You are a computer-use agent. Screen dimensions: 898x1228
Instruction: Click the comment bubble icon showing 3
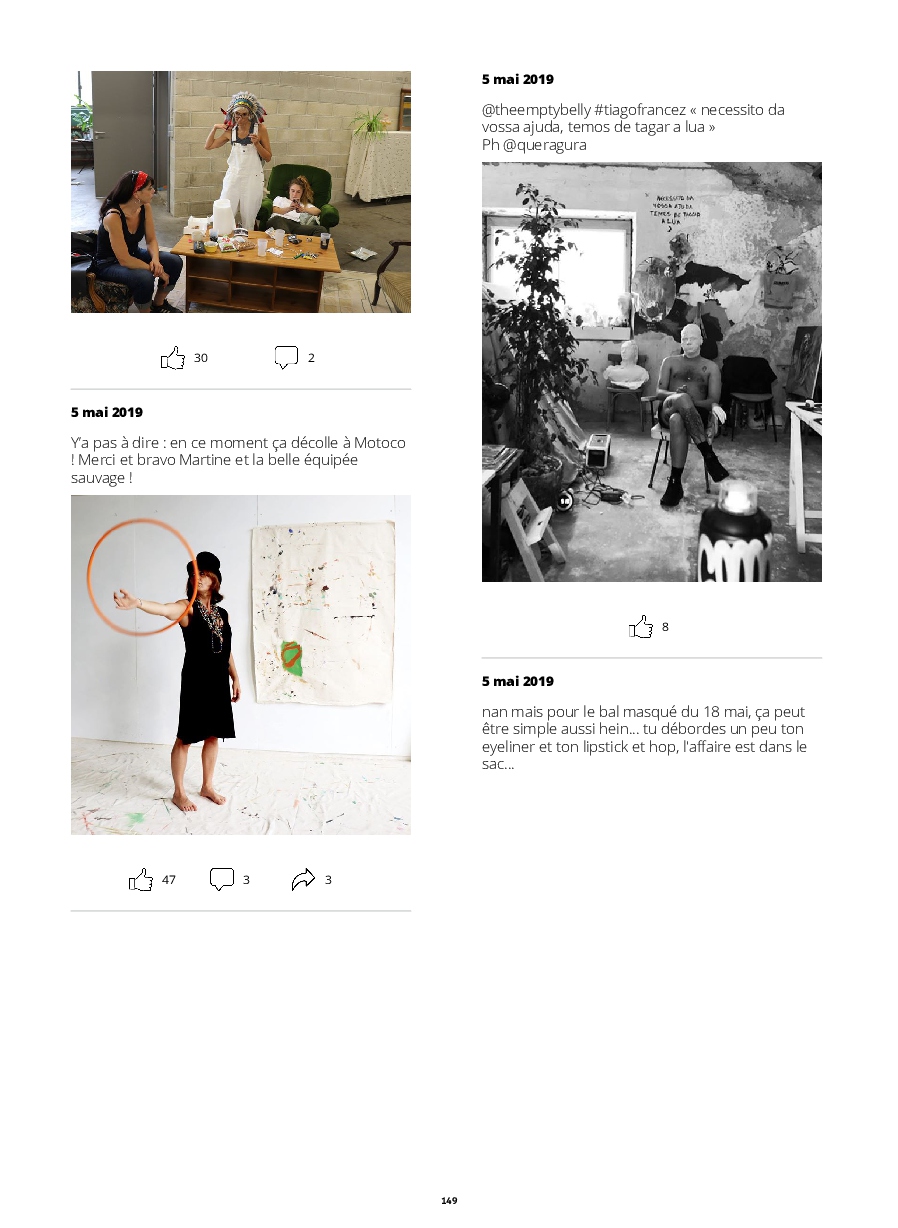(222, 879)
